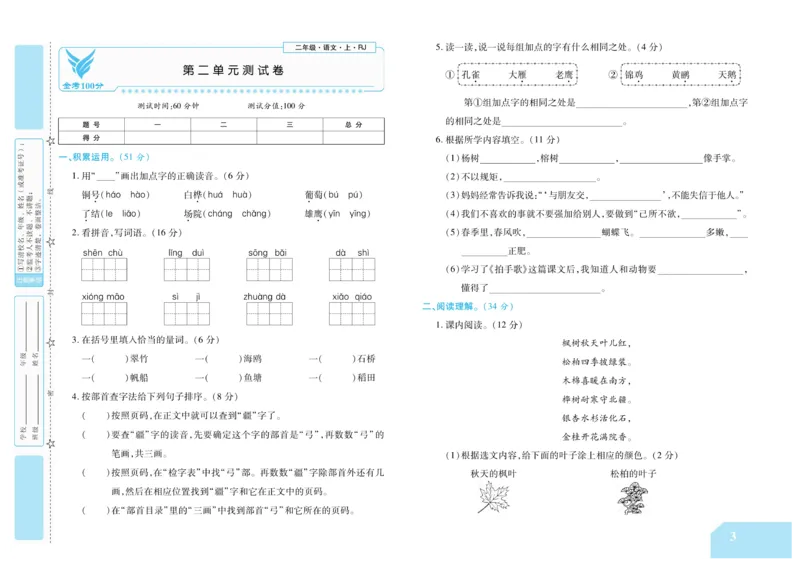The height and width of the screenshot is (583, 800).
Task: Expand the dotted box around 锦鸡 黄鹂 天鹅
Action: tap(680, 74)
